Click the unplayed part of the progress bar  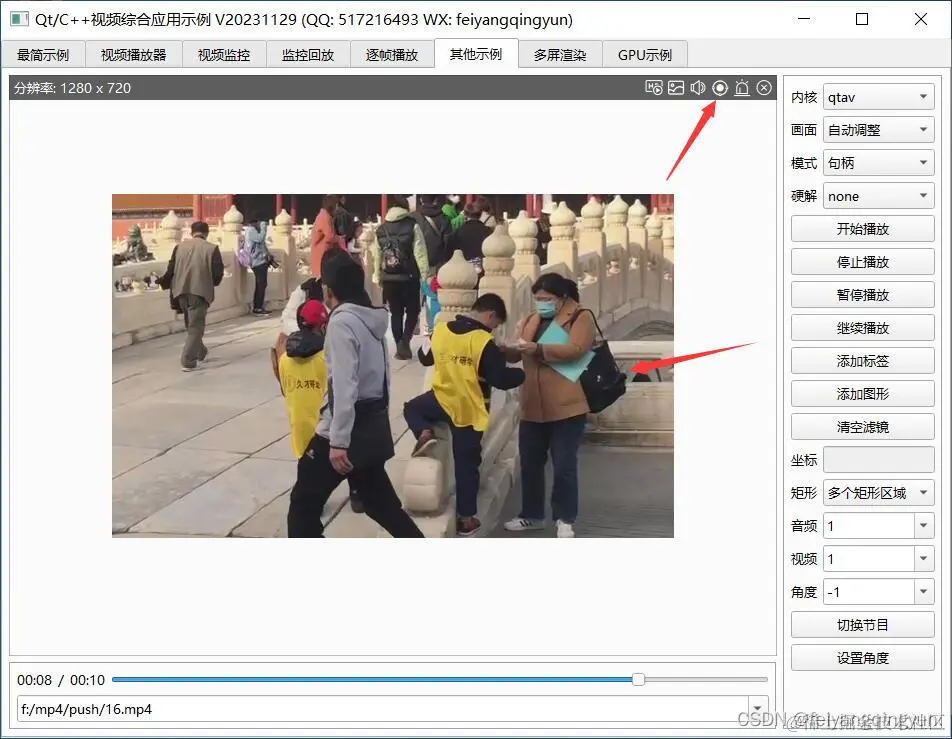pyautogui.click(x=706, y=679)
